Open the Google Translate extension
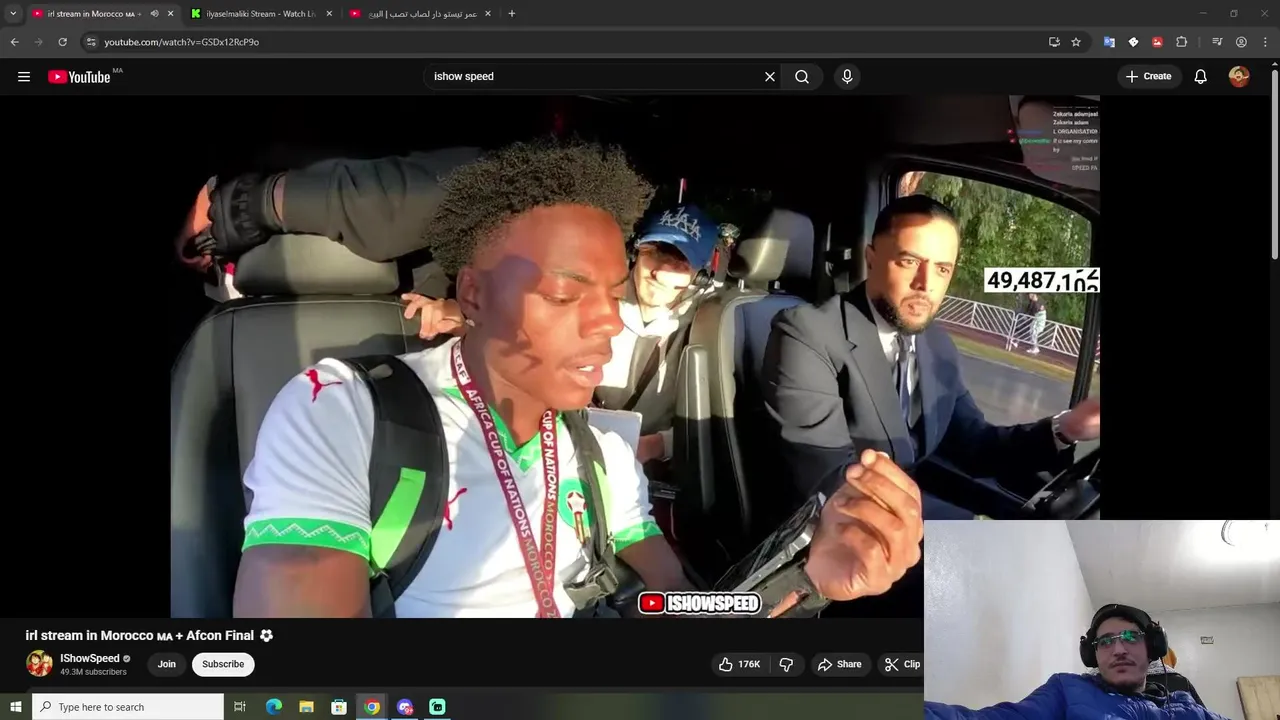 tap(1109, 42)
